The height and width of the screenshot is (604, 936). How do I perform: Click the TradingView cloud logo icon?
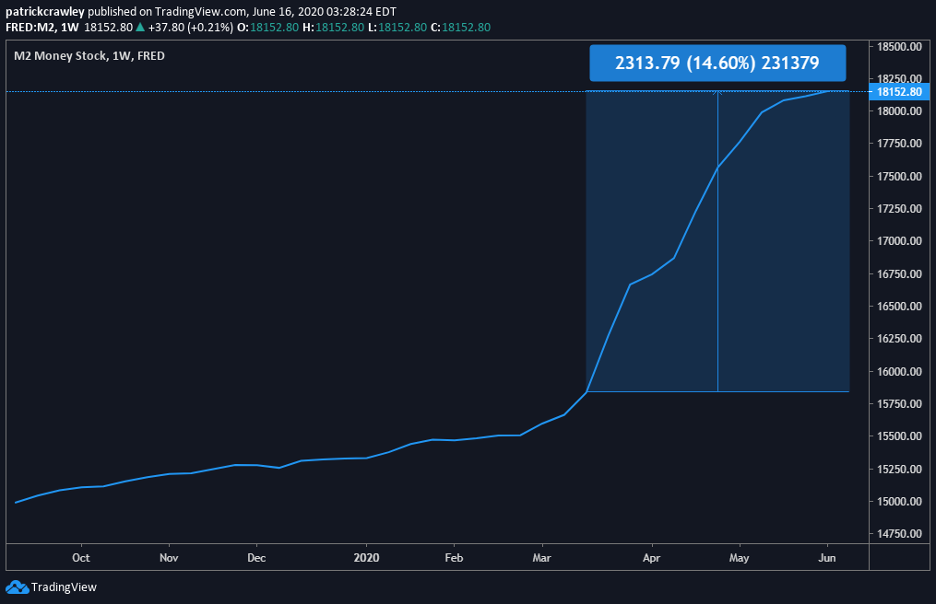pos(17,587)
